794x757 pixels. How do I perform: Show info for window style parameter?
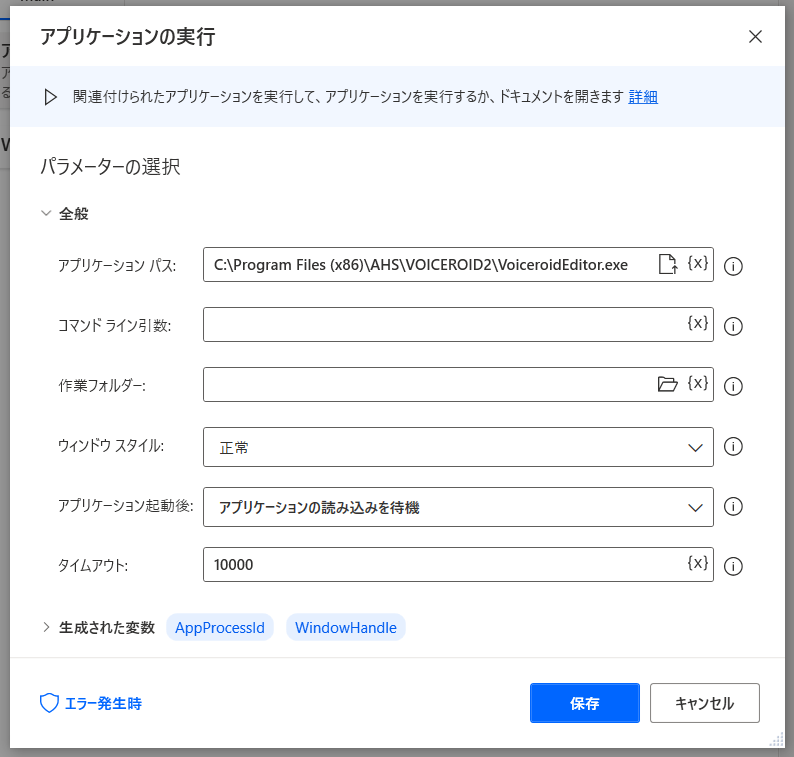733,447
